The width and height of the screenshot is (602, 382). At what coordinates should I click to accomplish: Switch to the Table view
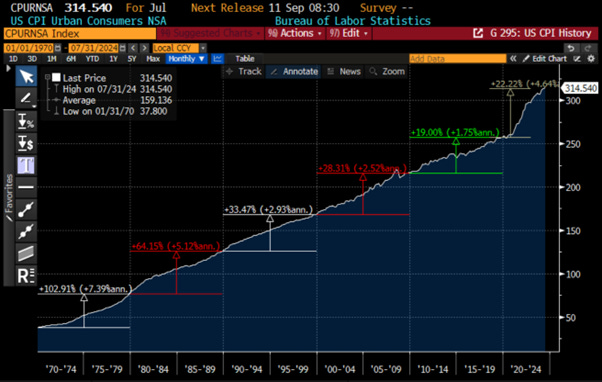245,59
